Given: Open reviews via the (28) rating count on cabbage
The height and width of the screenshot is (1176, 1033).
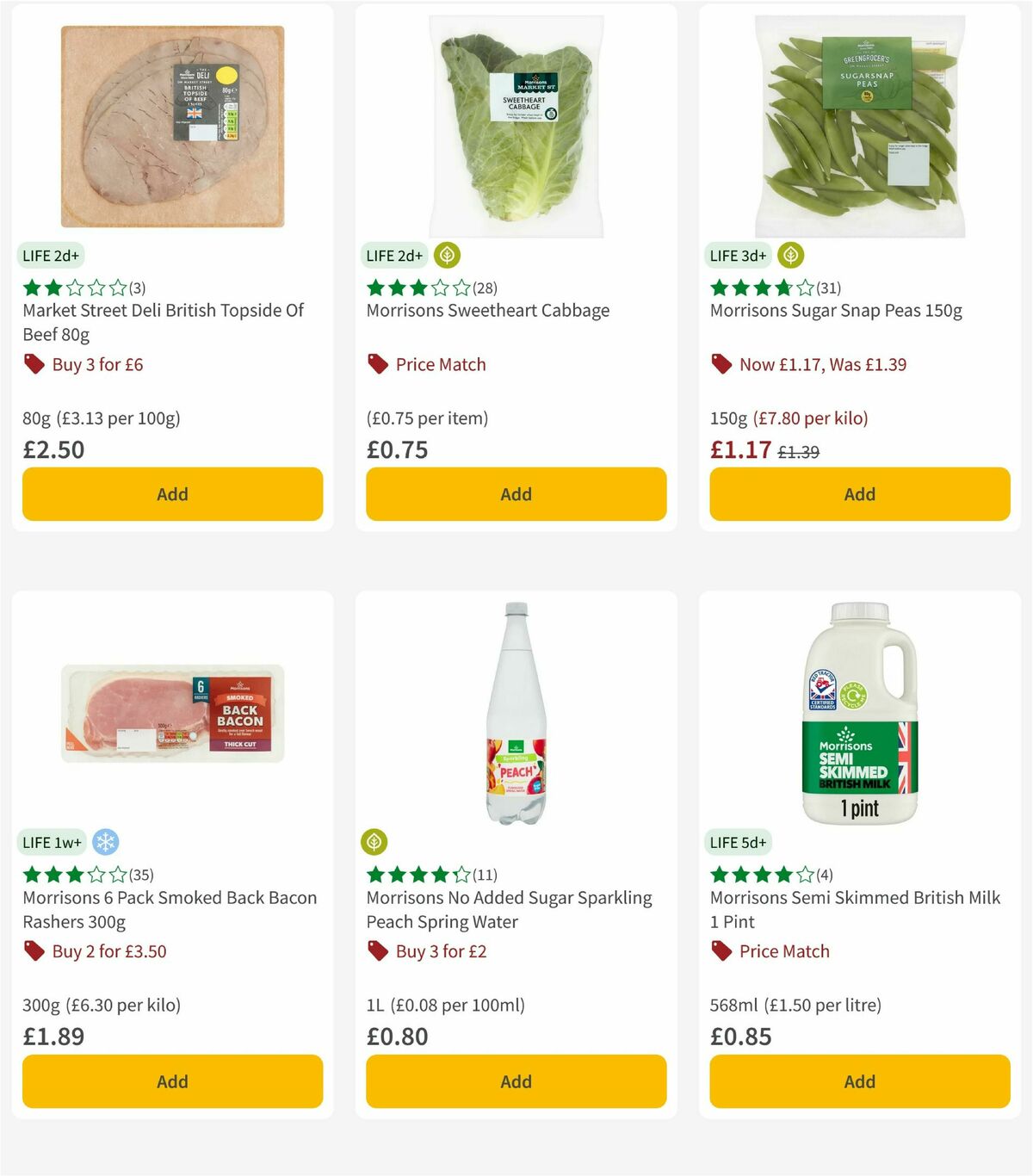Looking at the screenshot, I should point(485,288).
